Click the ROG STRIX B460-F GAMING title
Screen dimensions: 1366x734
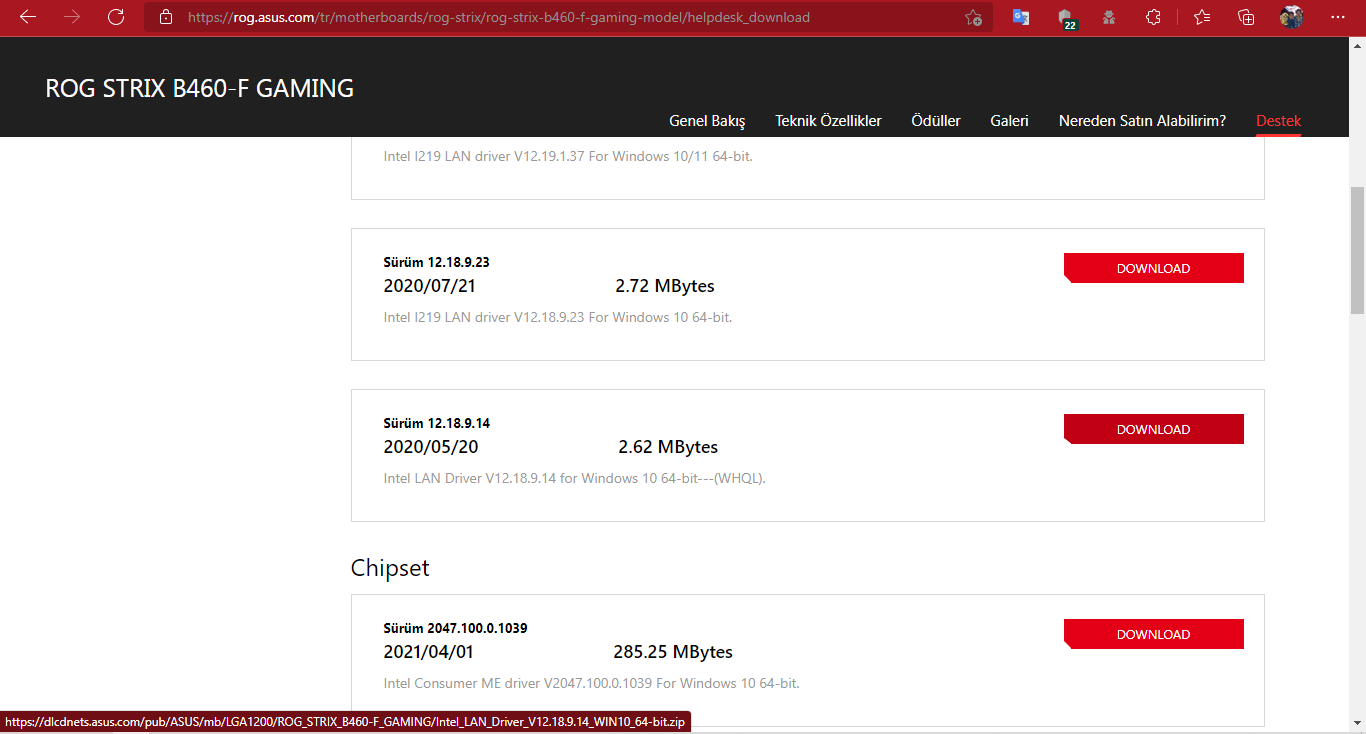pos(200,88)
